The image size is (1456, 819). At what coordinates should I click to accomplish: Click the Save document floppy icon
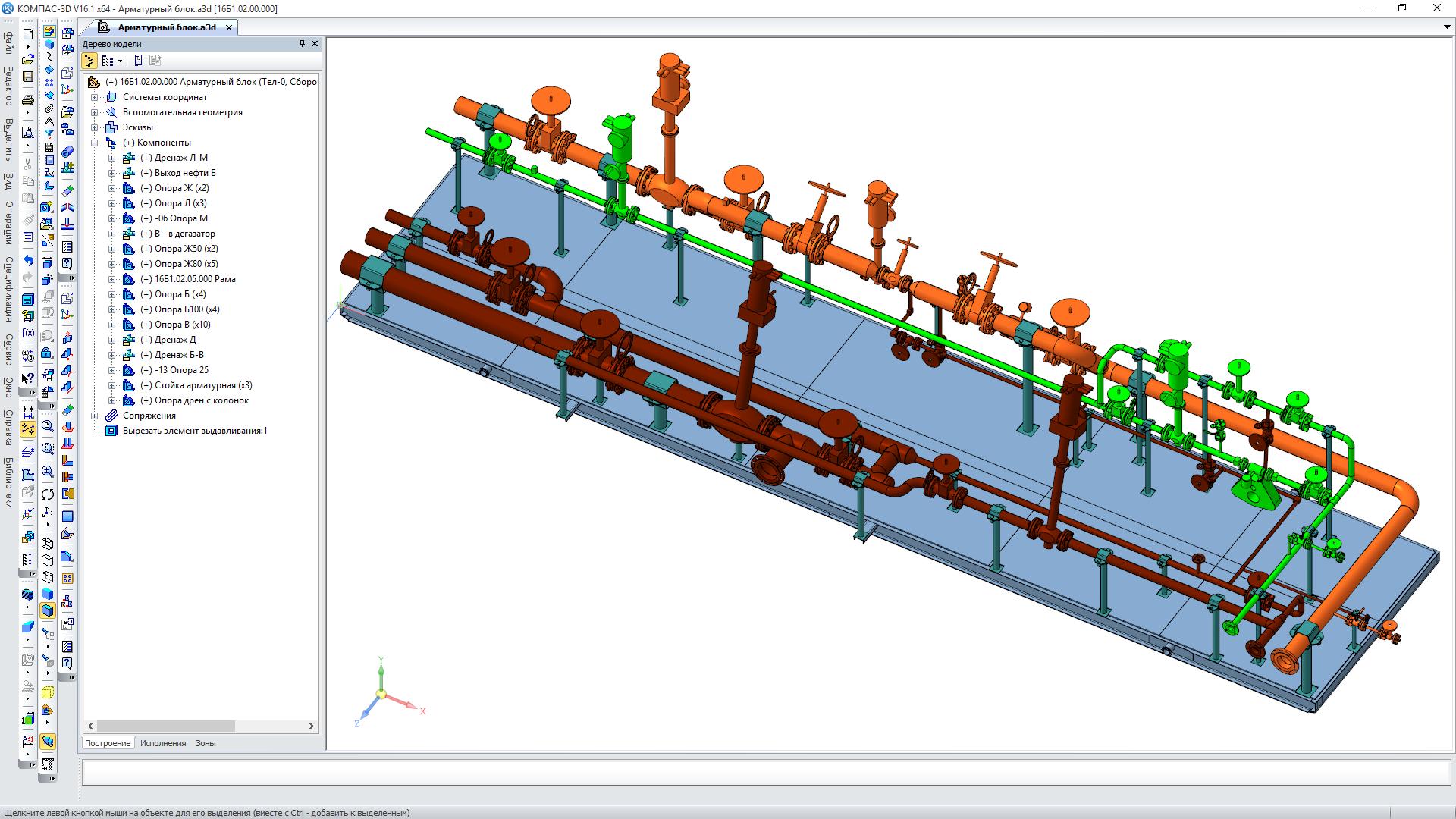click(28, 77)
